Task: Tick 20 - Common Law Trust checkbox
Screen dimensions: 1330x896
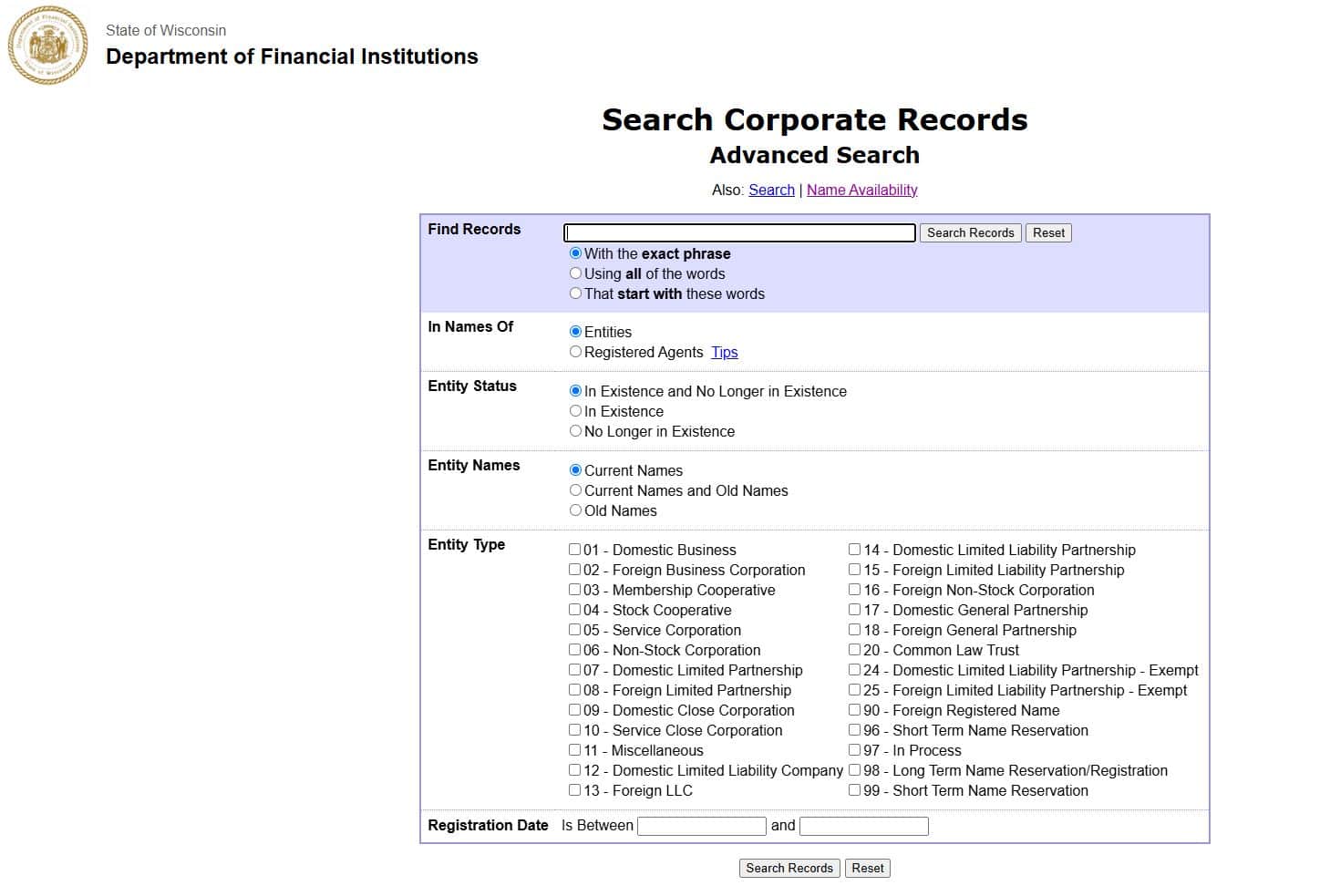Action: 855,650
